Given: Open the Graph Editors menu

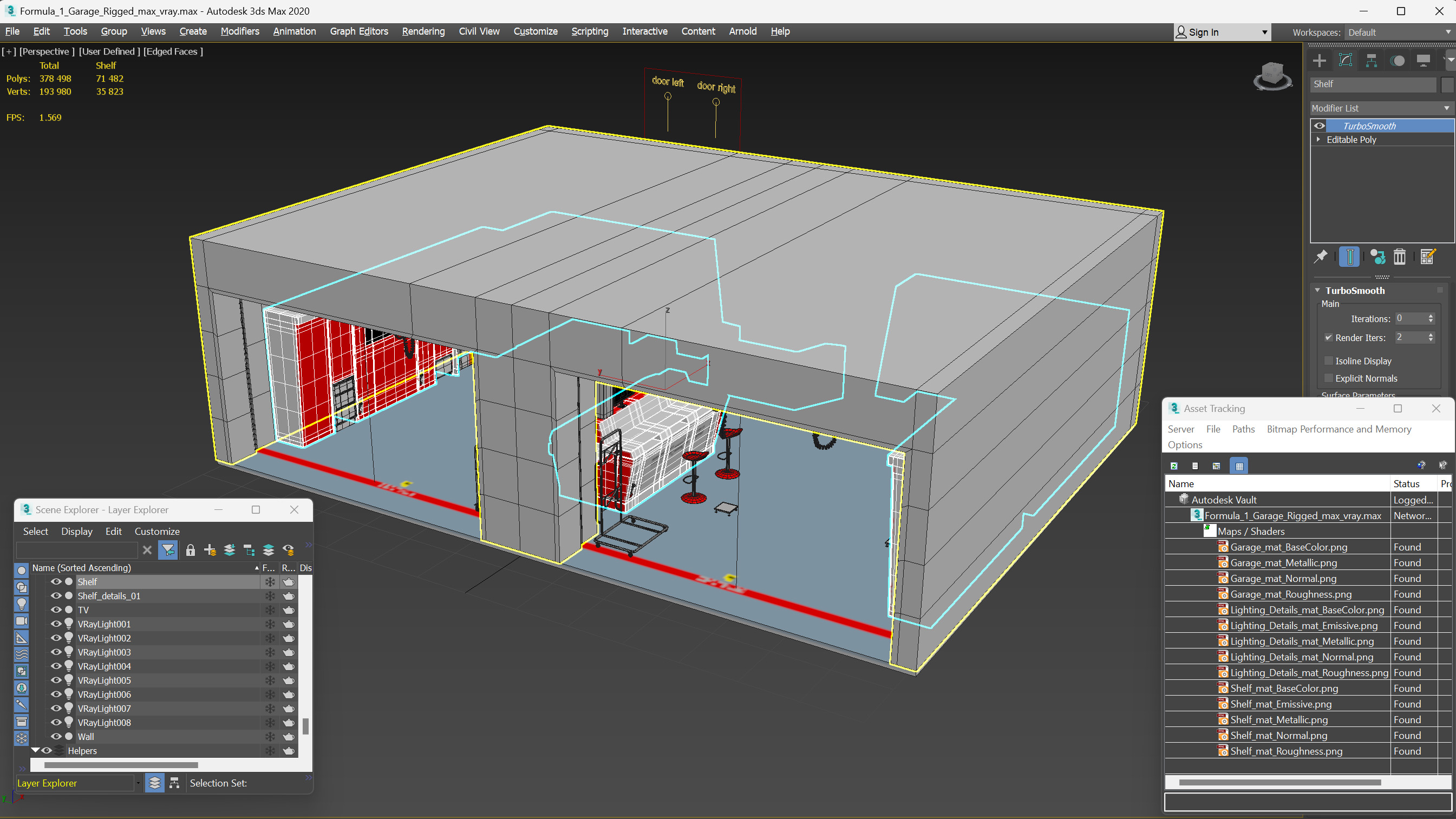Looking at the screenshot, I should [359, 31].
